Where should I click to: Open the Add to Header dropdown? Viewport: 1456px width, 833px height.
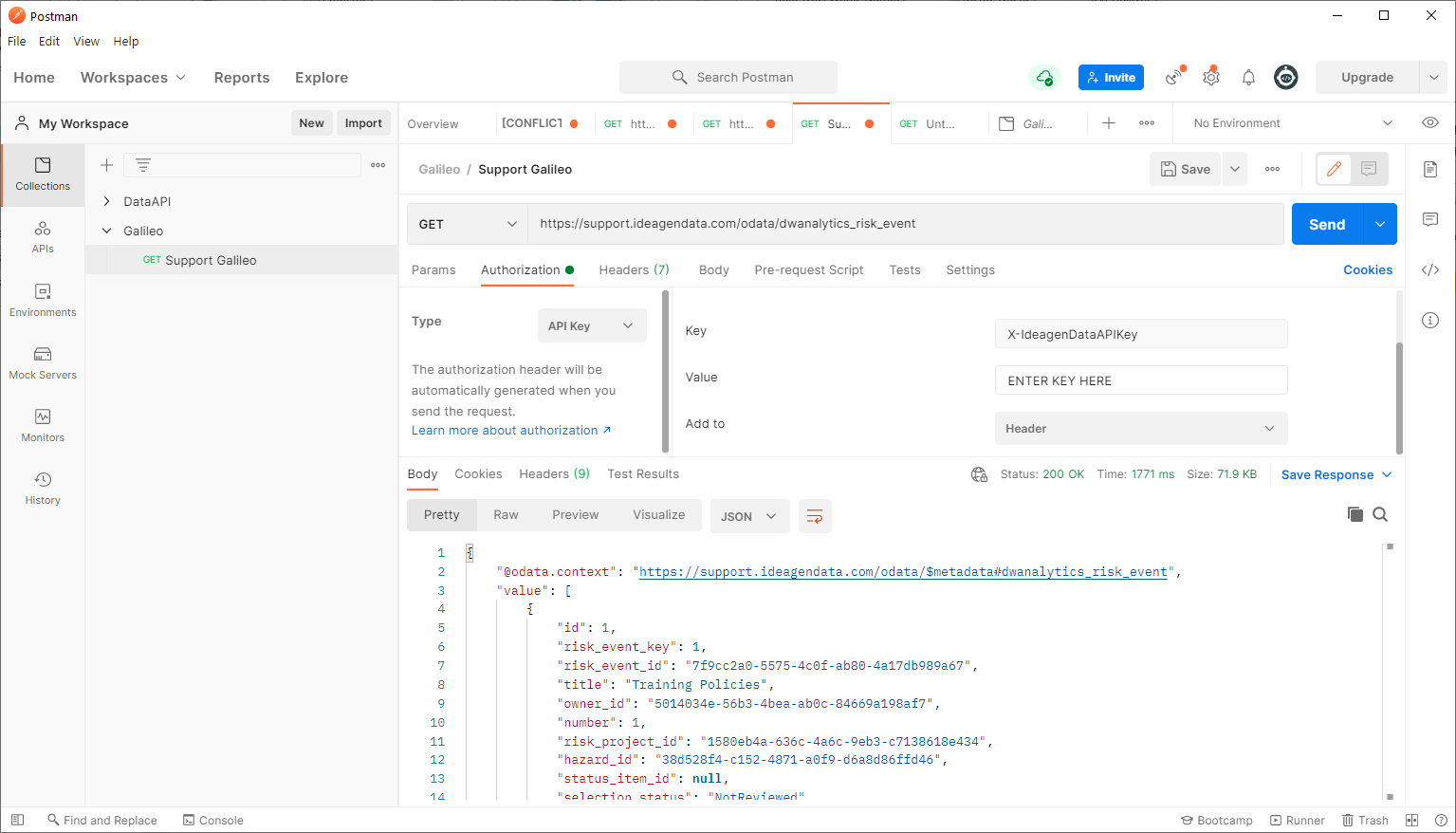click(1141, 429)
